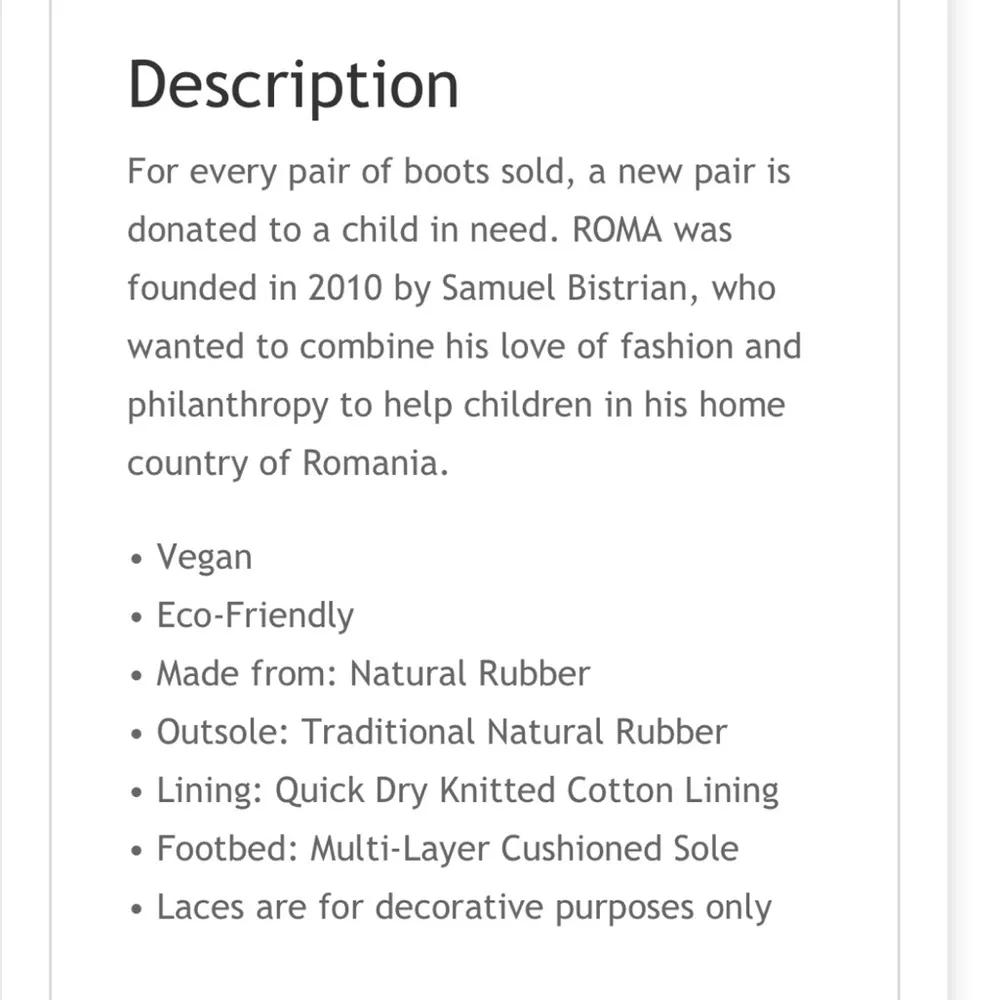This screenshot has height=1000, width=1000.
Task: Click the Made from: Natural Rubber line
Action: pyautogui.click(x=372, y=674)
